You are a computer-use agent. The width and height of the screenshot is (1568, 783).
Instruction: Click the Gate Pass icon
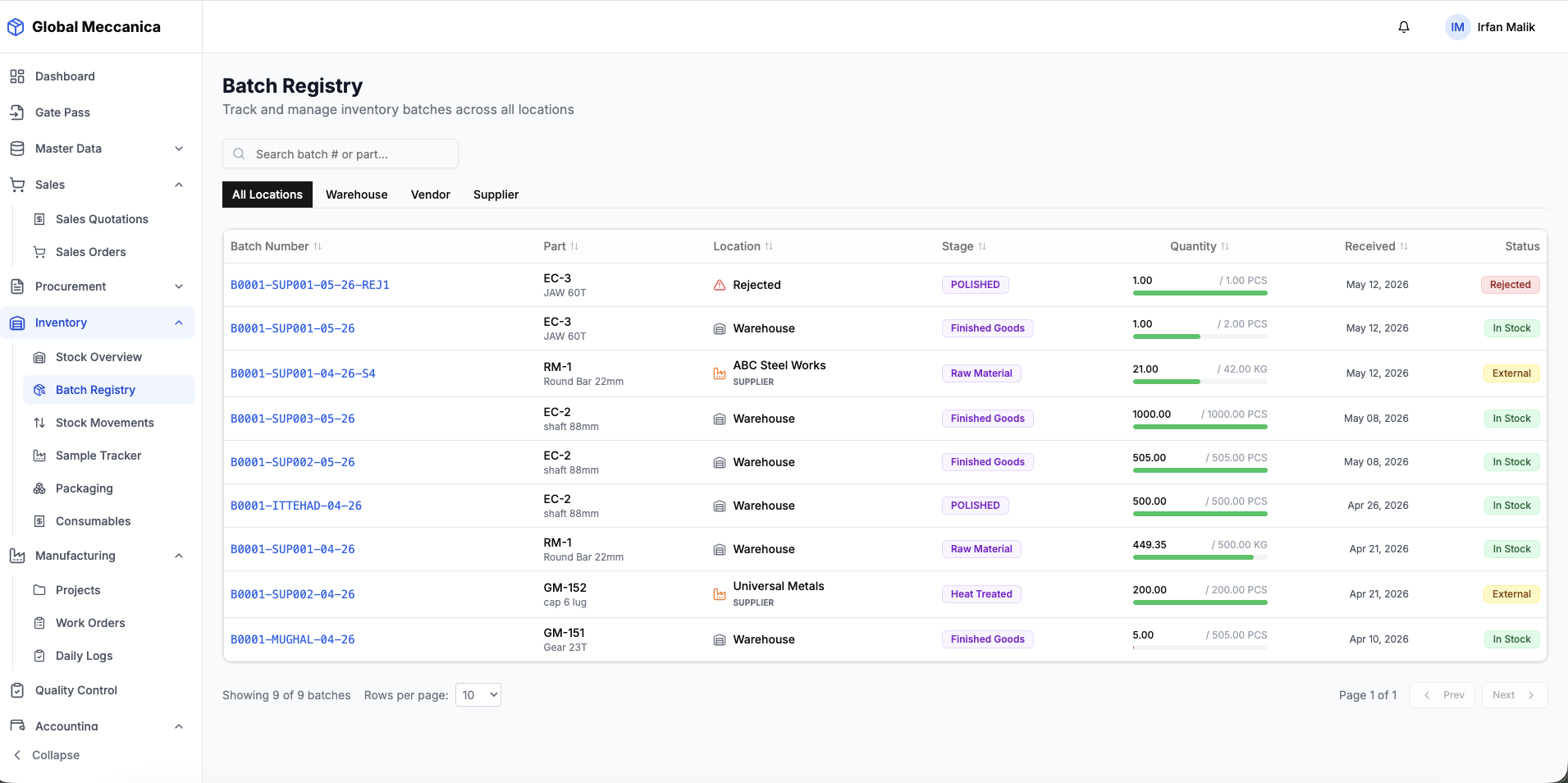point(17,112)
